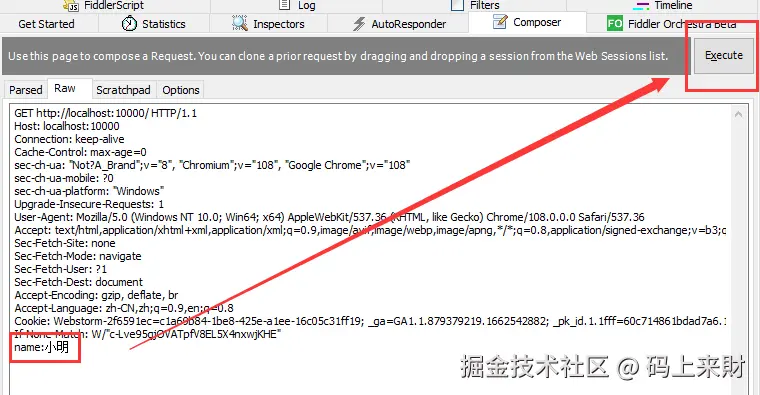Click the scroll up arrow in raw request
The height and width of the screenshot is (395, 760).
pos(738,114)
